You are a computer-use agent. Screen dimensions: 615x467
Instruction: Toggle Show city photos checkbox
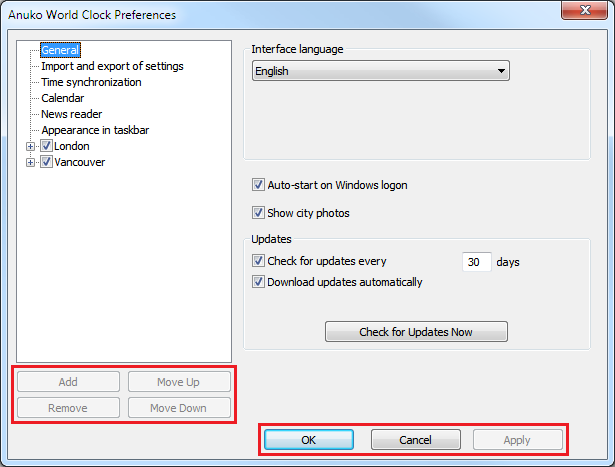pos(258,213)
